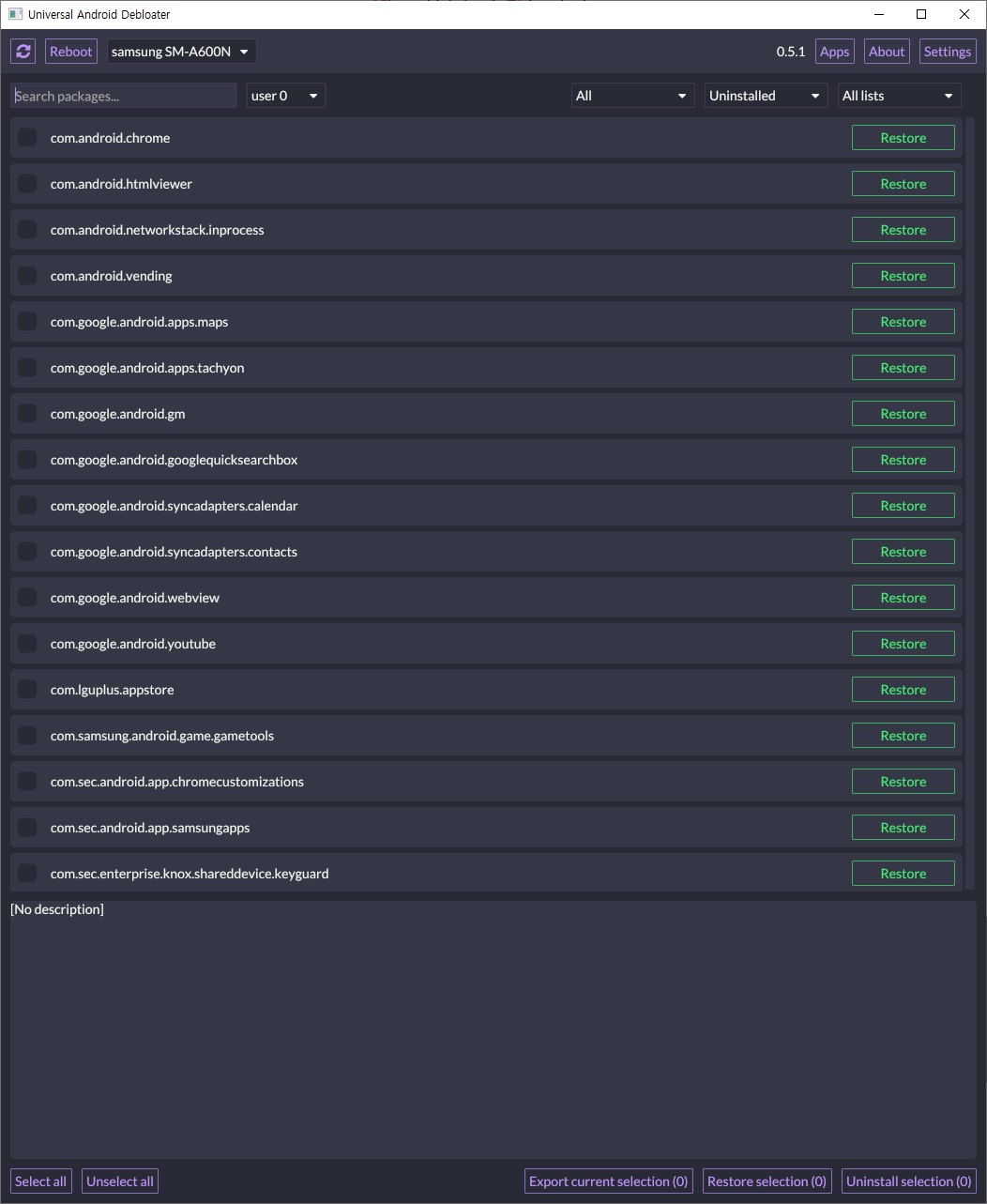The width and height of the screenshot is (987, 1204).
Task: Select the com.google.android.googlequicksearchbox row text
Action: pos(174,460)
